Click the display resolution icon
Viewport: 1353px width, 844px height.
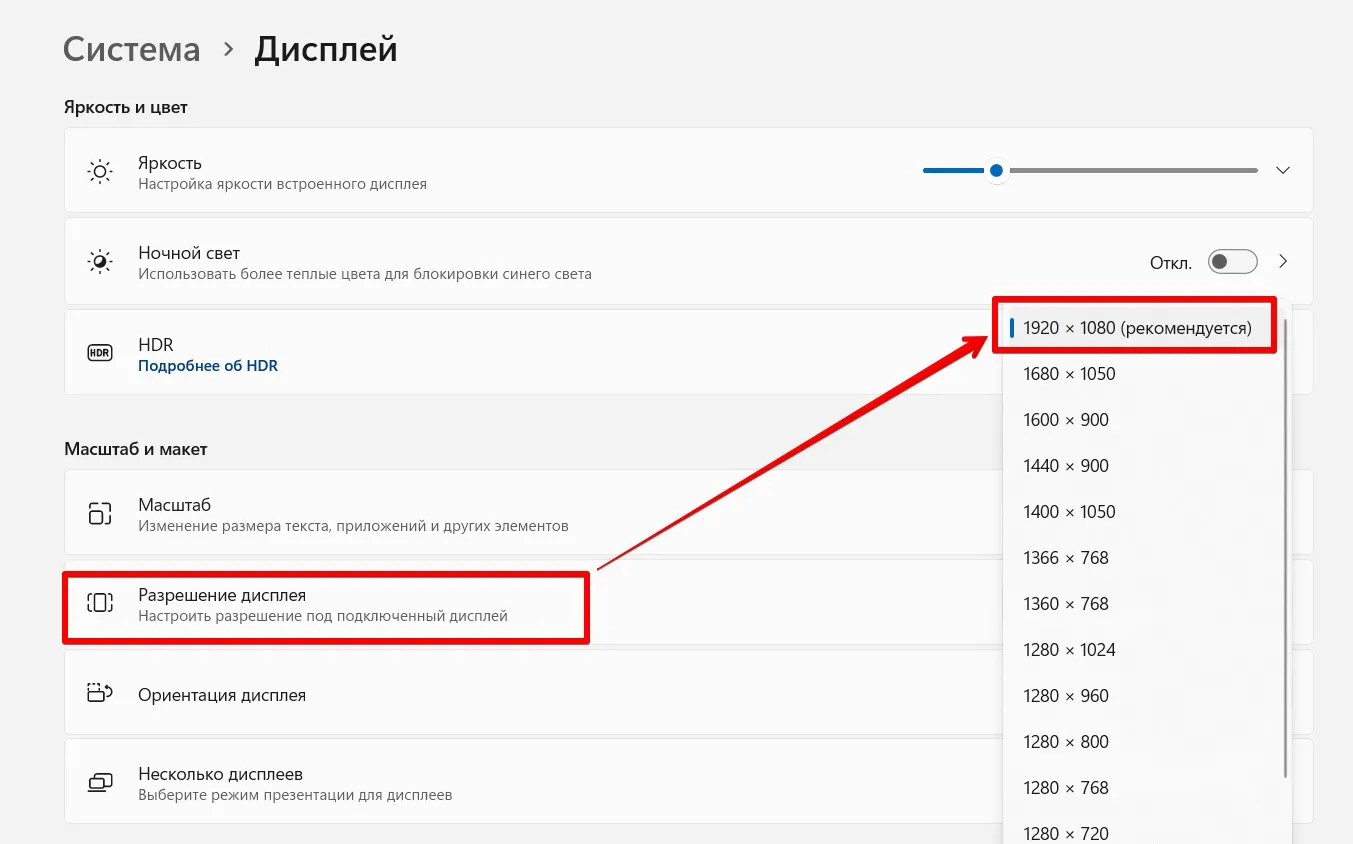point(100,602)
